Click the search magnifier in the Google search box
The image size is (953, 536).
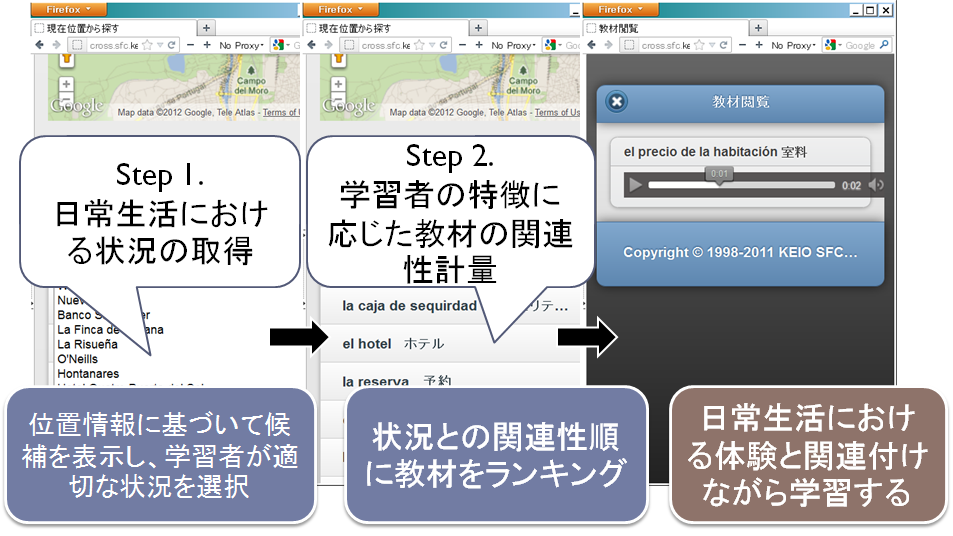point(885,46)
